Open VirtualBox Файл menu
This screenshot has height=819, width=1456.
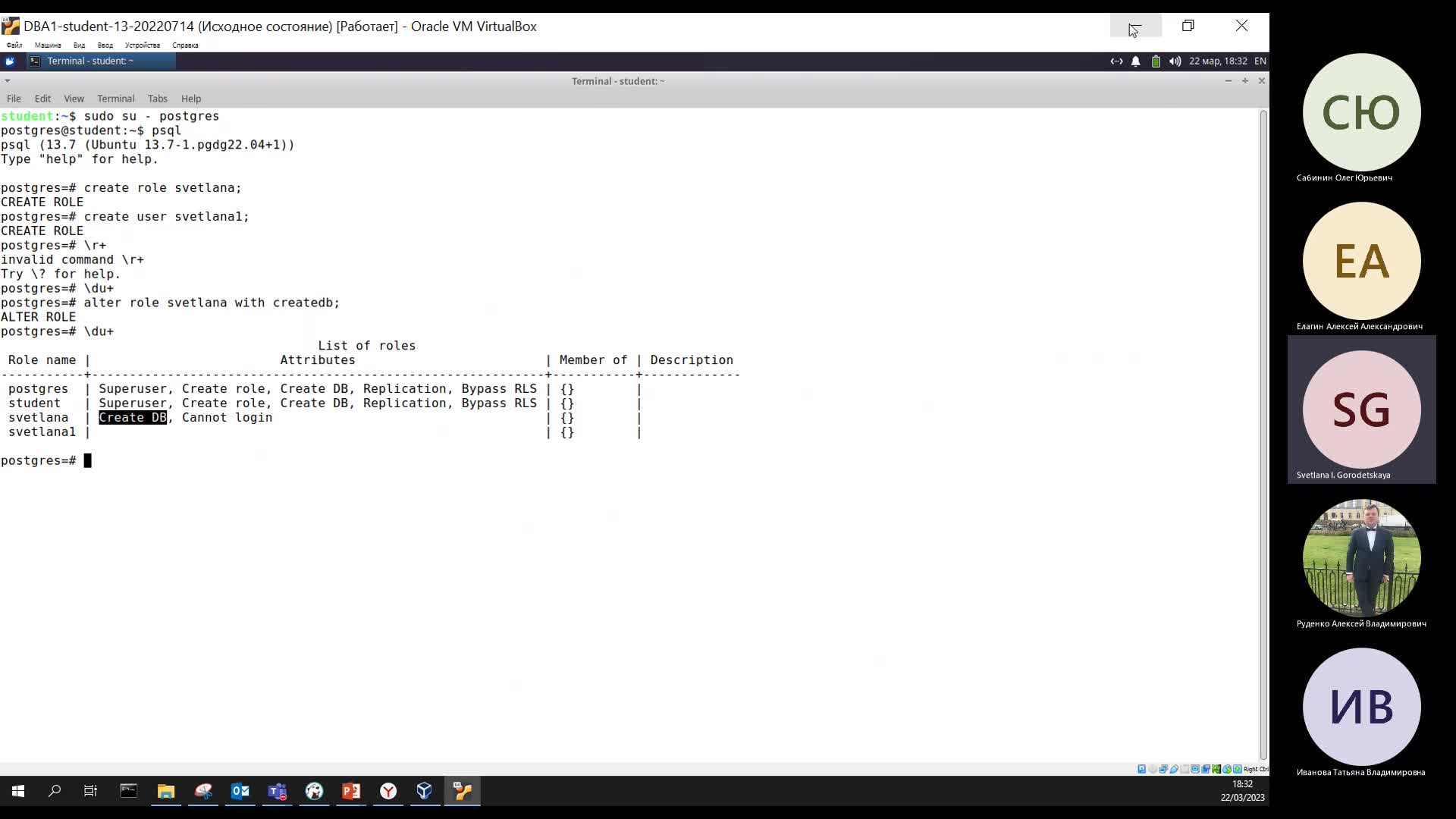tap(14, 45)
